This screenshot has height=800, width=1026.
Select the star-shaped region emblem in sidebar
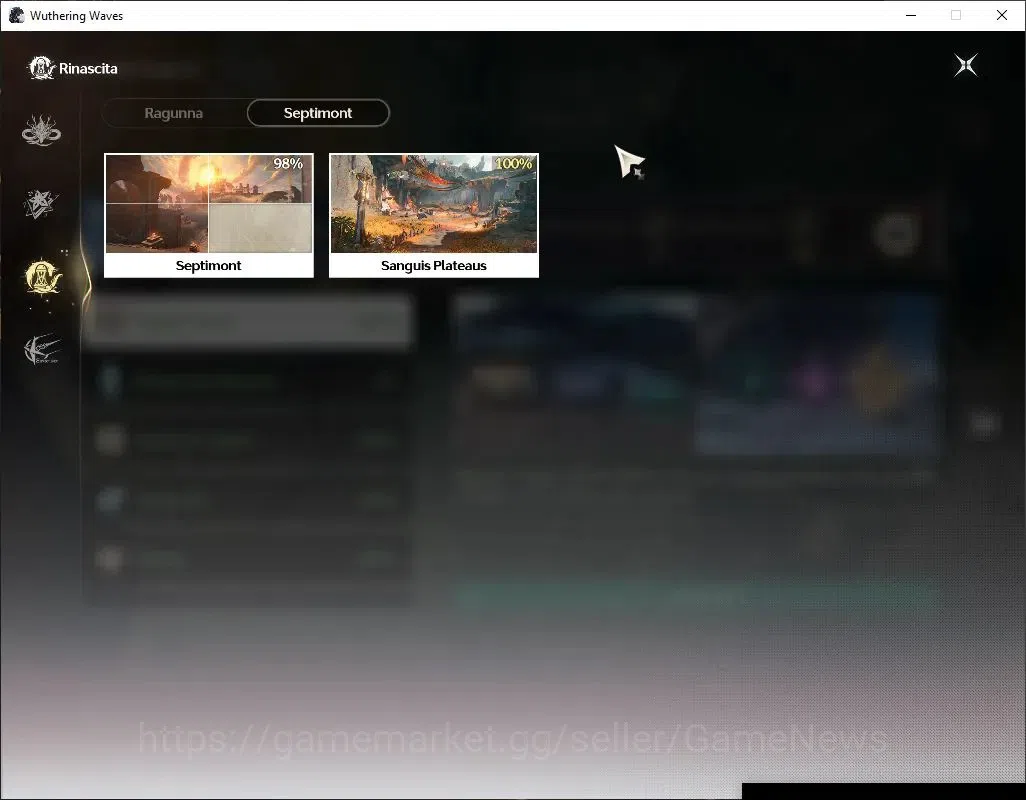click(x=41, y=203)
